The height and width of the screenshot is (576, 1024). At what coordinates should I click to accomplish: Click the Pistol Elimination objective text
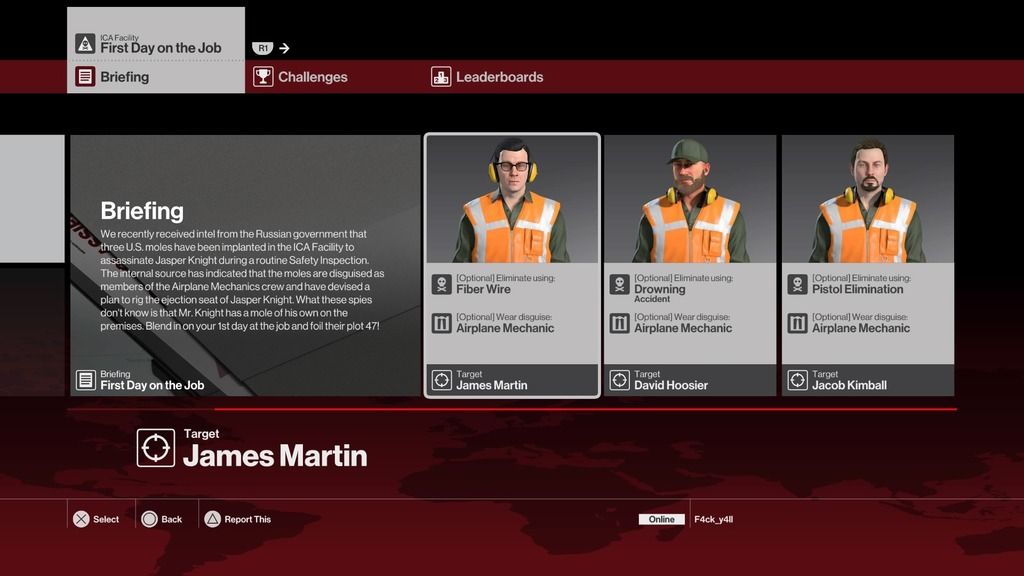[857, 289]
